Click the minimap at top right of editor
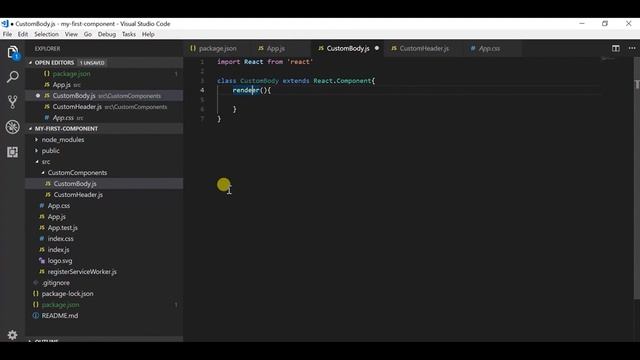Screen dimensions: 640x360 tap(608, 60)
